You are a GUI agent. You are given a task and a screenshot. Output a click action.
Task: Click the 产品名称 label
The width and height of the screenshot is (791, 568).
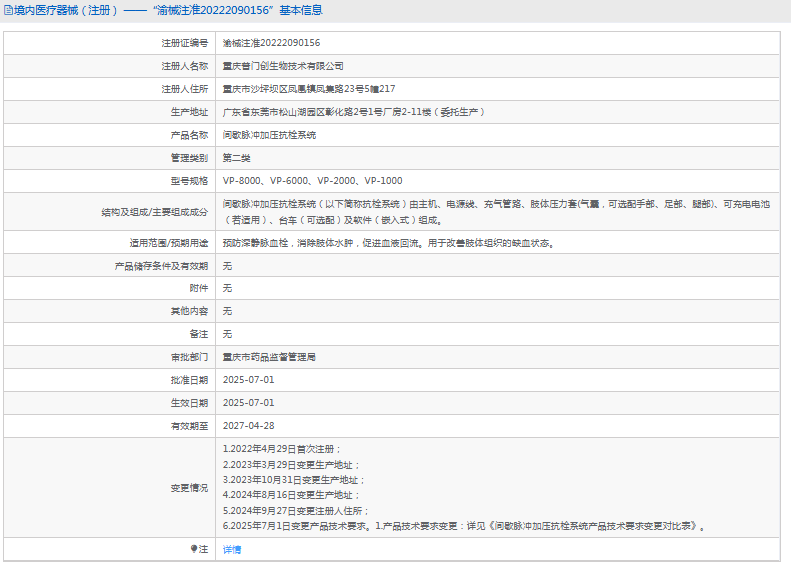click(x=189, y=135)
